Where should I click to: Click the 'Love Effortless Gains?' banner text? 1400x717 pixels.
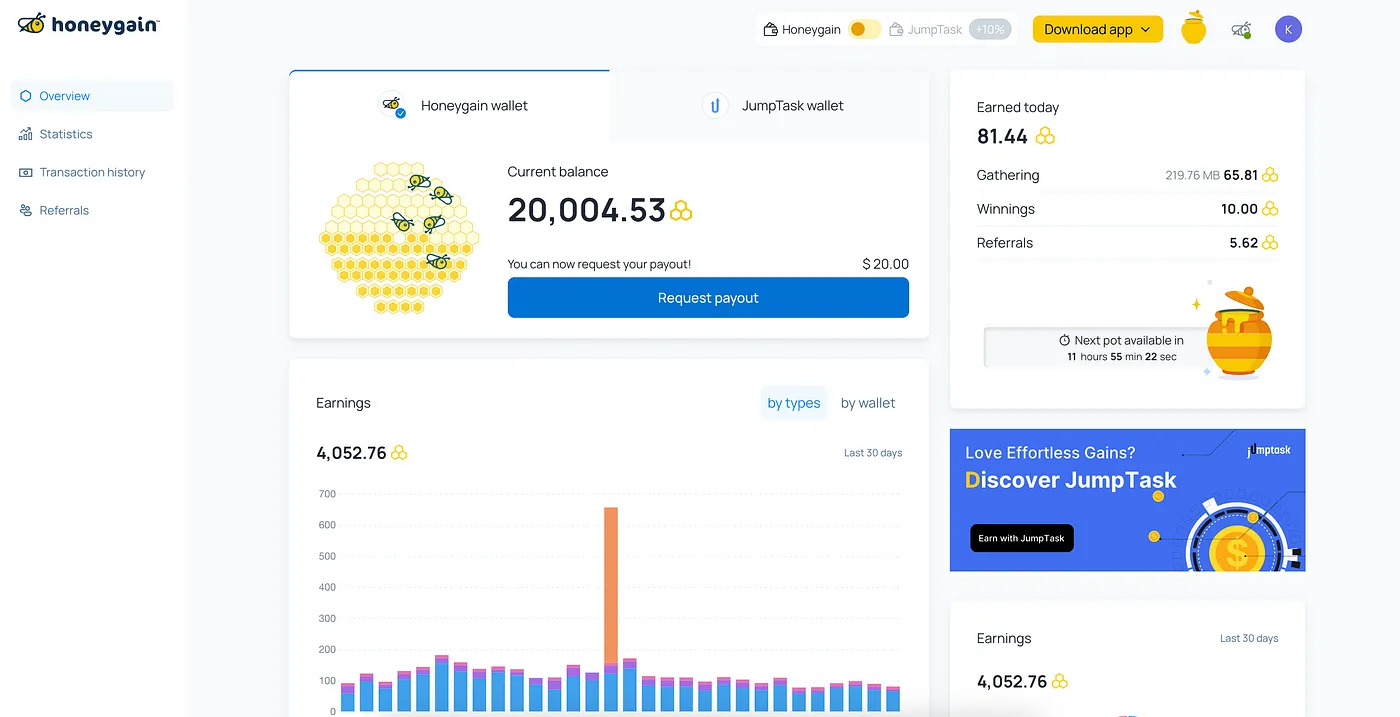click(x=1050, y=453)
